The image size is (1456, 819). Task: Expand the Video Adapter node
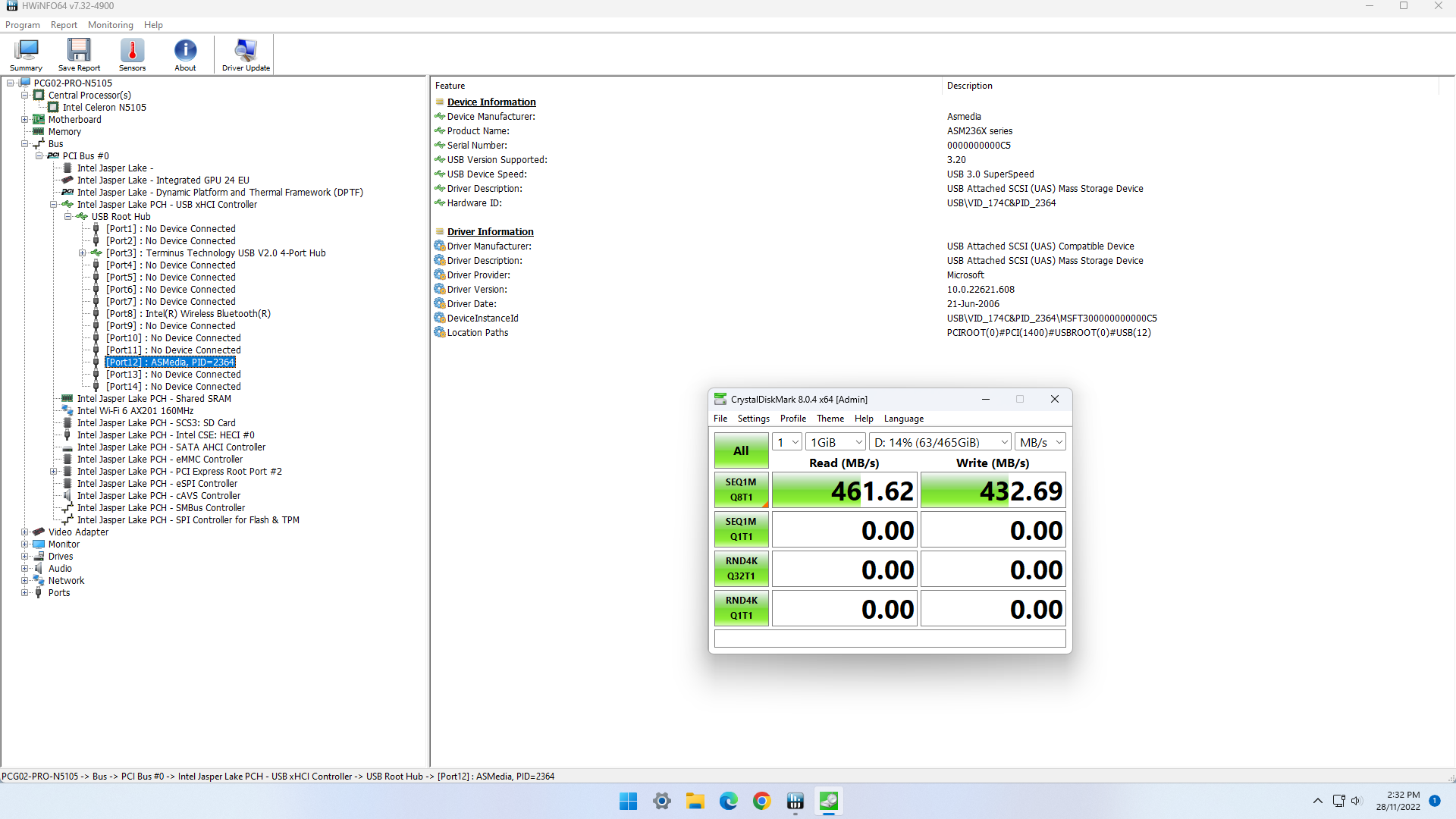(25, 532)
